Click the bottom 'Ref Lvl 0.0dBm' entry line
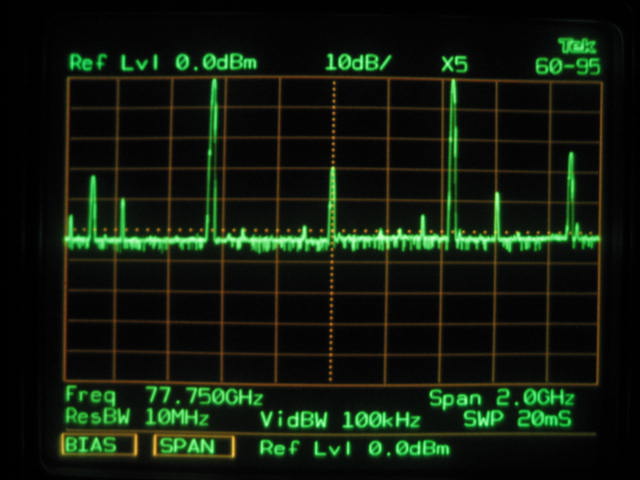 tap(354, 448)
